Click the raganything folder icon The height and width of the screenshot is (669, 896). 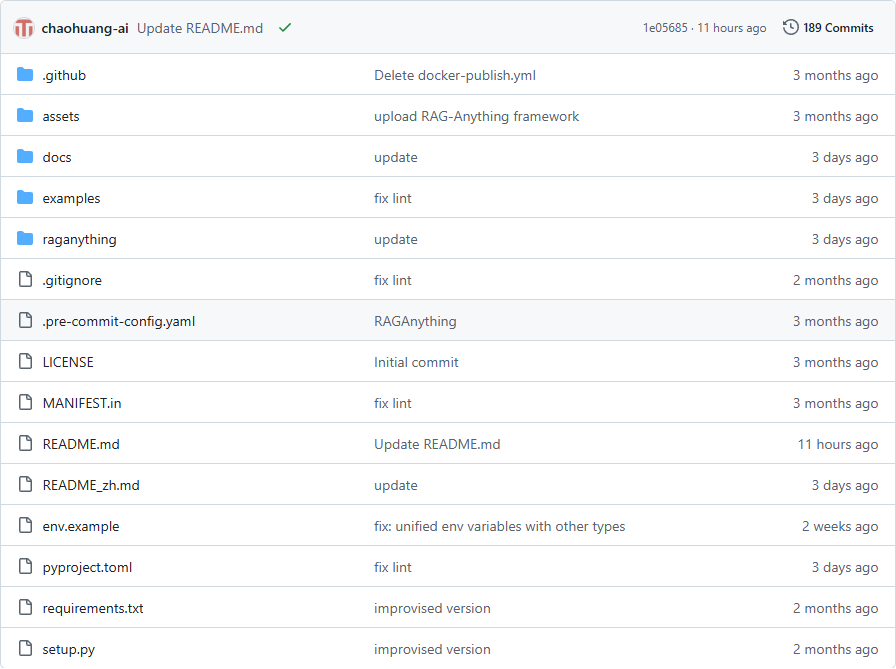[x=25, y=239]
